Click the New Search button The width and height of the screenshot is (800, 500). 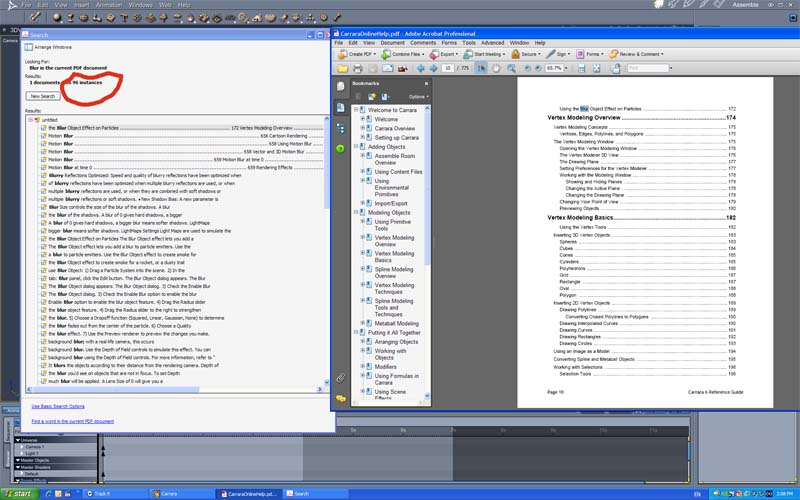click(42, 96)
